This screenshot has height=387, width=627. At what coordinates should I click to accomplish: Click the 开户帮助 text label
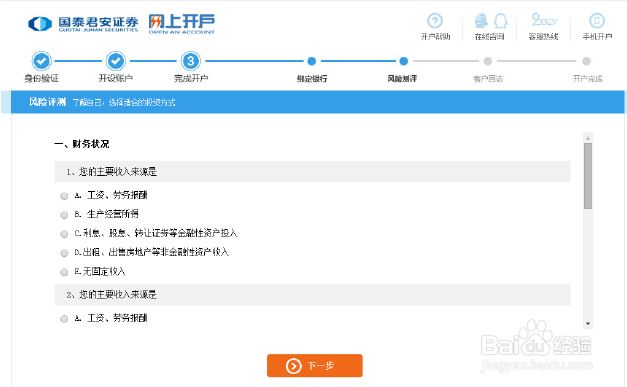pyautogui.click(x=435, y=37)
